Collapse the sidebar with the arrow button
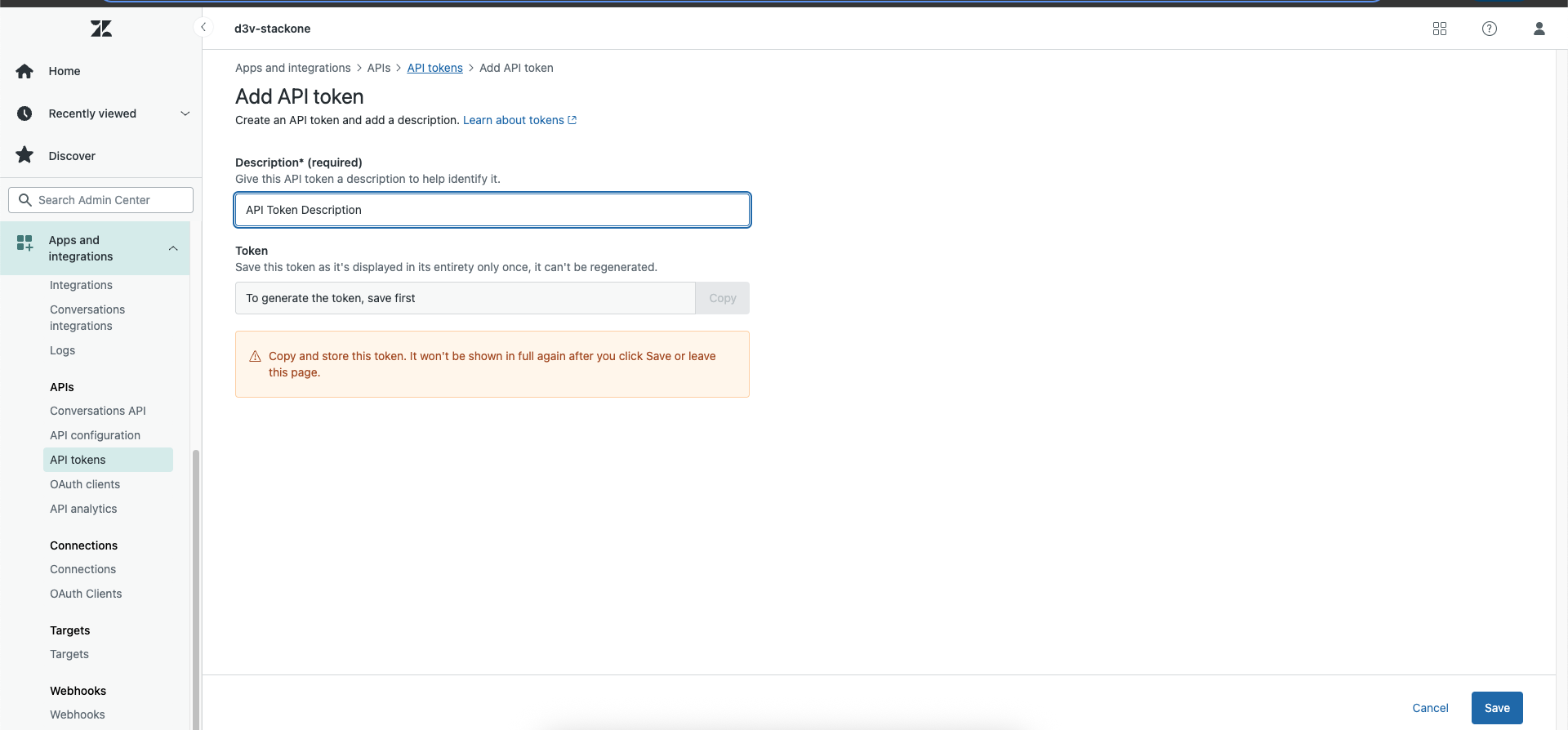Viewport: 1568px width, 730px height. pos(203,28)
